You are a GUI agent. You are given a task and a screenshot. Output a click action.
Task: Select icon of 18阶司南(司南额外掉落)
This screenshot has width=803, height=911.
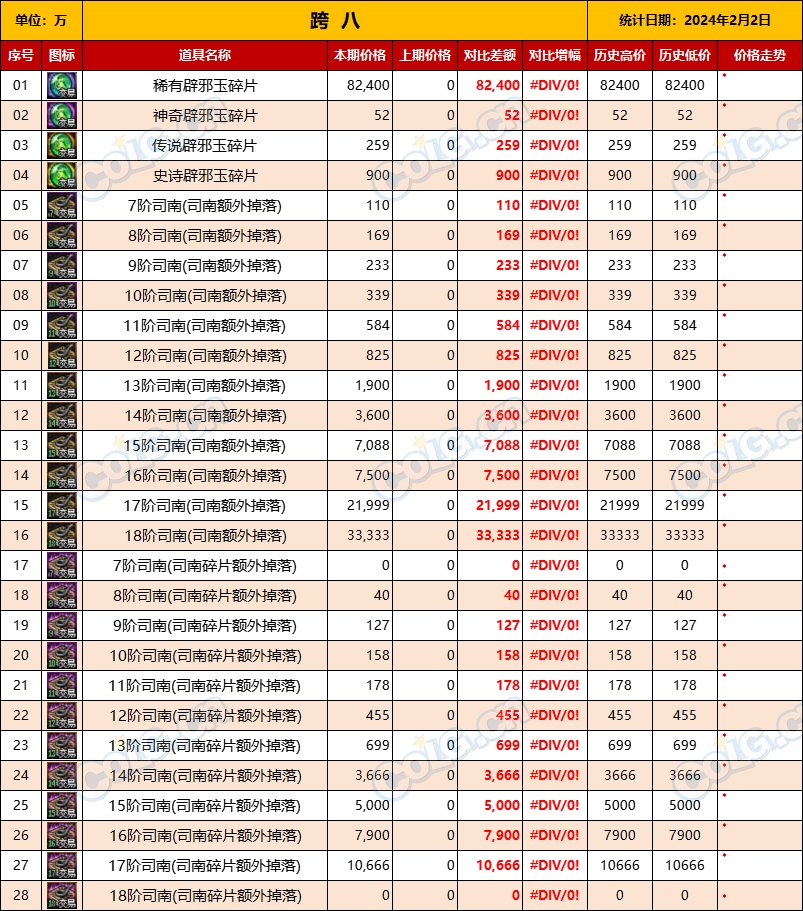[x=62, y=536]
